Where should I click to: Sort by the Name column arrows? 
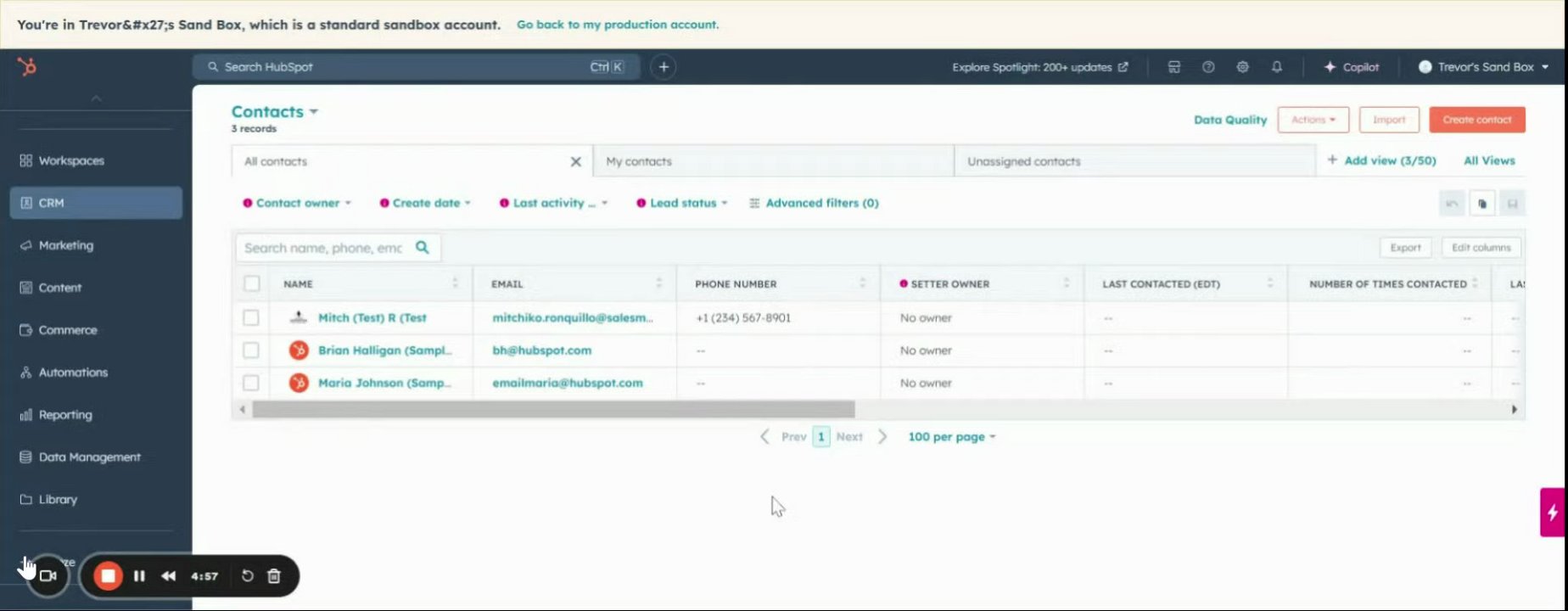pos(455,283)
